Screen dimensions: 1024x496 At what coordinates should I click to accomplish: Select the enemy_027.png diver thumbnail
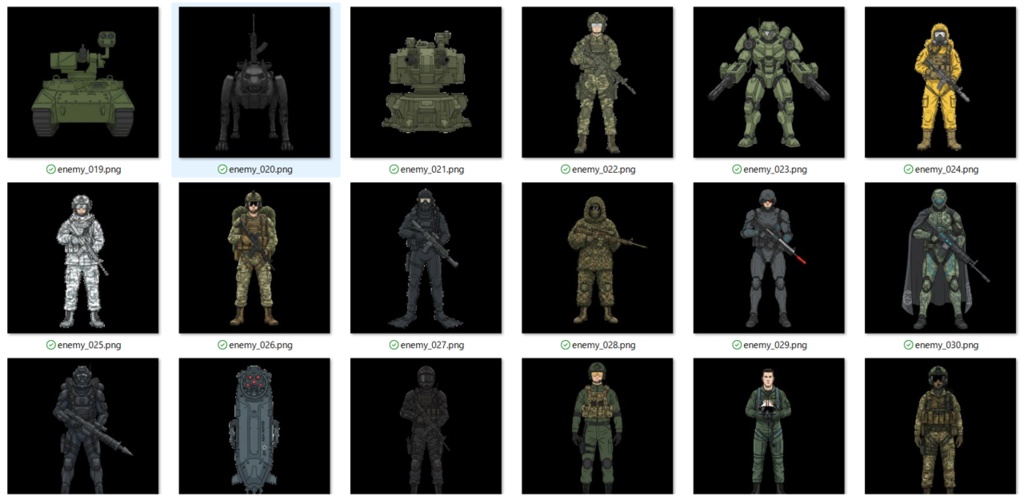point(426,258)
